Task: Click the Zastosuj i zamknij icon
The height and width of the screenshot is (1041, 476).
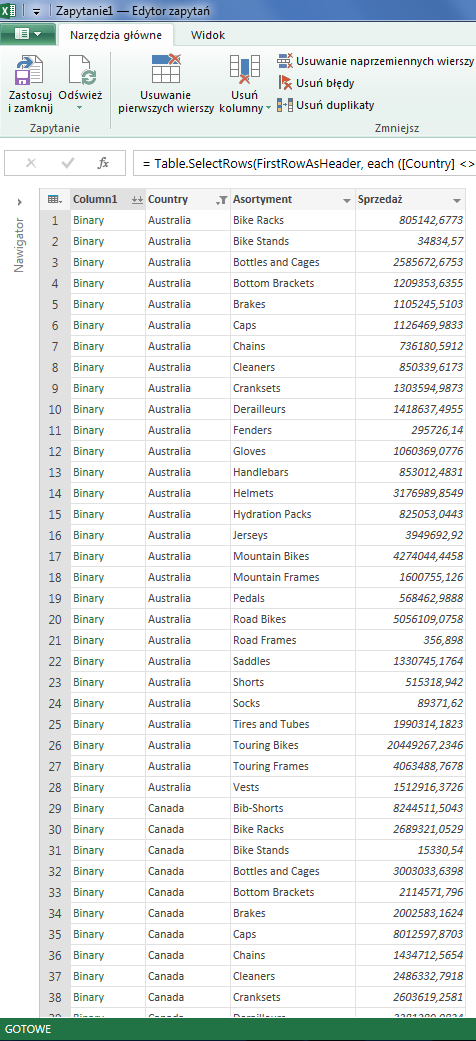Action: coord(29,70)
